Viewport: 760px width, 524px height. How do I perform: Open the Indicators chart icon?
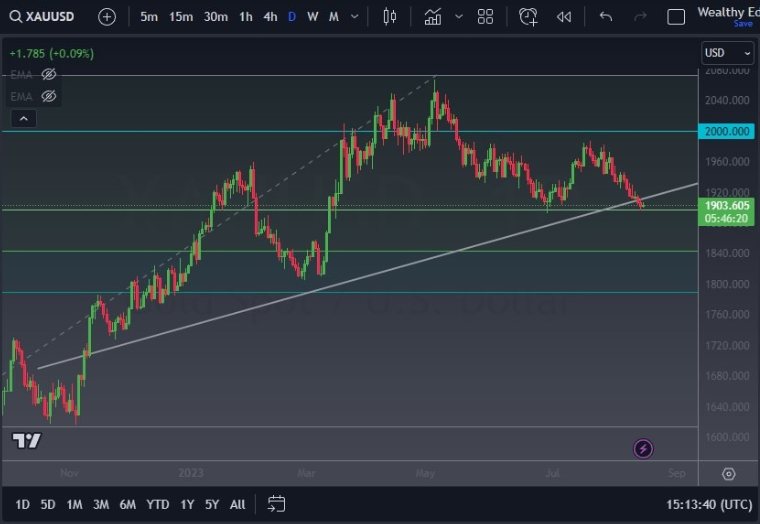pos(433,17)
